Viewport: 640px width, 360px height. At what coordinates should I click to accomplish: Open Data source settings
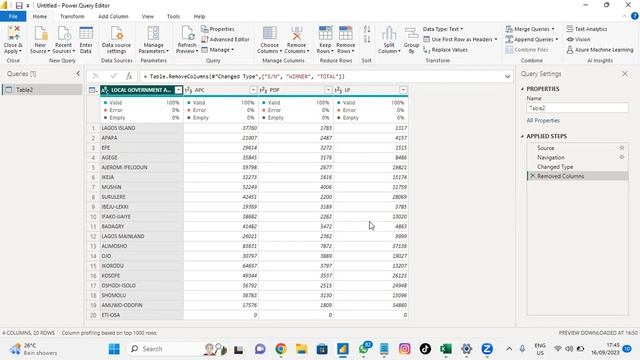coord(116,33)
